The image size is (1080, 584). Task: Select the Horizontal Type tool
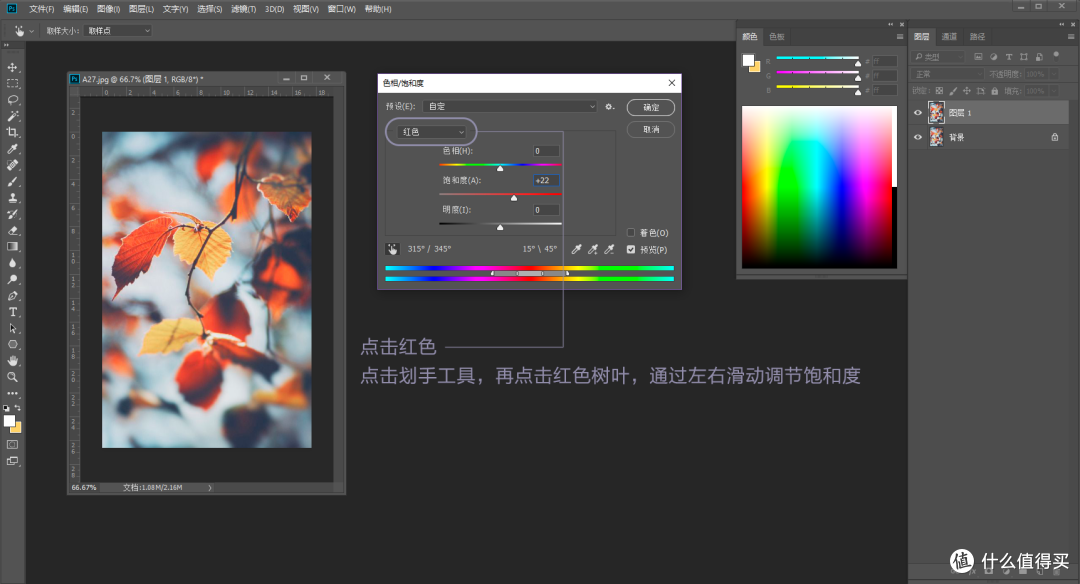13,311
